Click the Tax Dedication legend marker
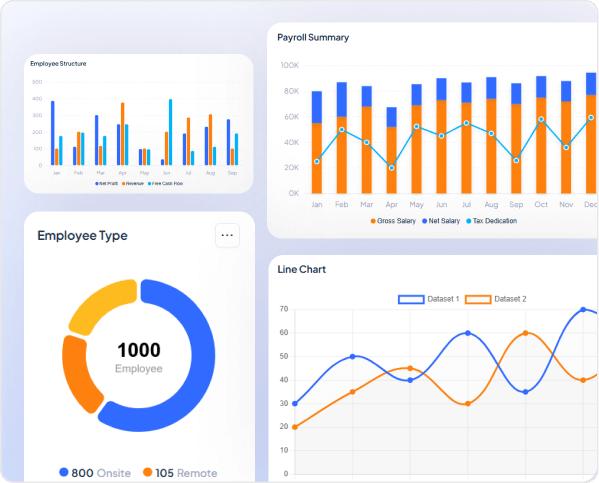Viewport: 599px width, 483px height. 469,221
